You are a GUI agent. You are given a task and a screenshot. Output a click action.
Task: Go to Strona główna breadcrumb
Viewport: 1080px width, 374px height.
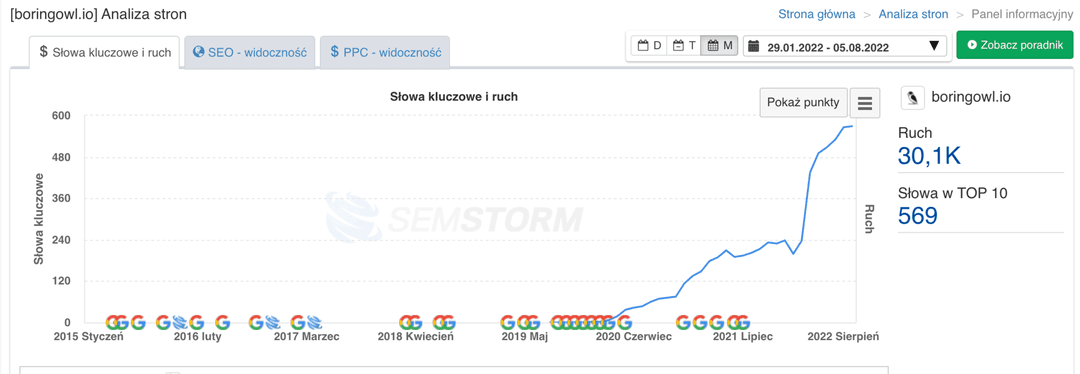[817, 14]
